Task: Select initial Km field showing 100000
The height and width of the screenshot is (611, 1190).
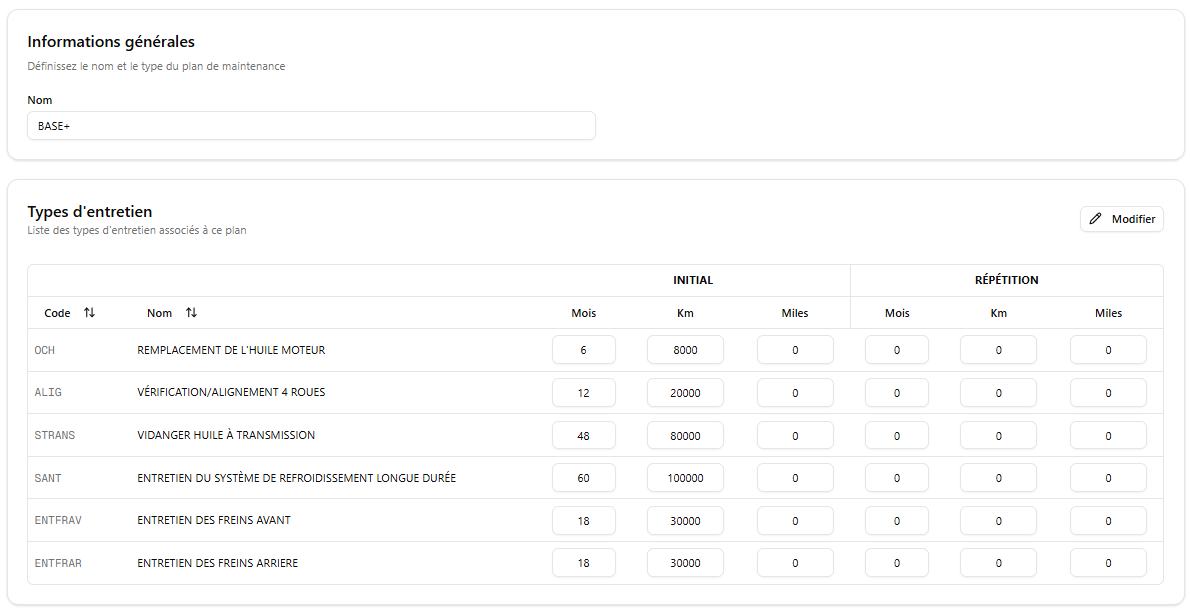Action: click(684, 478)
